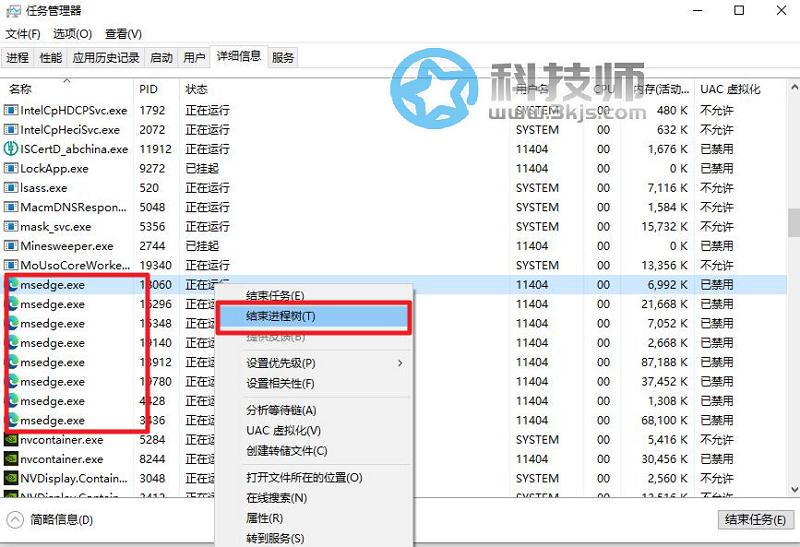
Task: Choose 打开文件所在的位置(O) in context menu
Action: [x=305, y=478]
